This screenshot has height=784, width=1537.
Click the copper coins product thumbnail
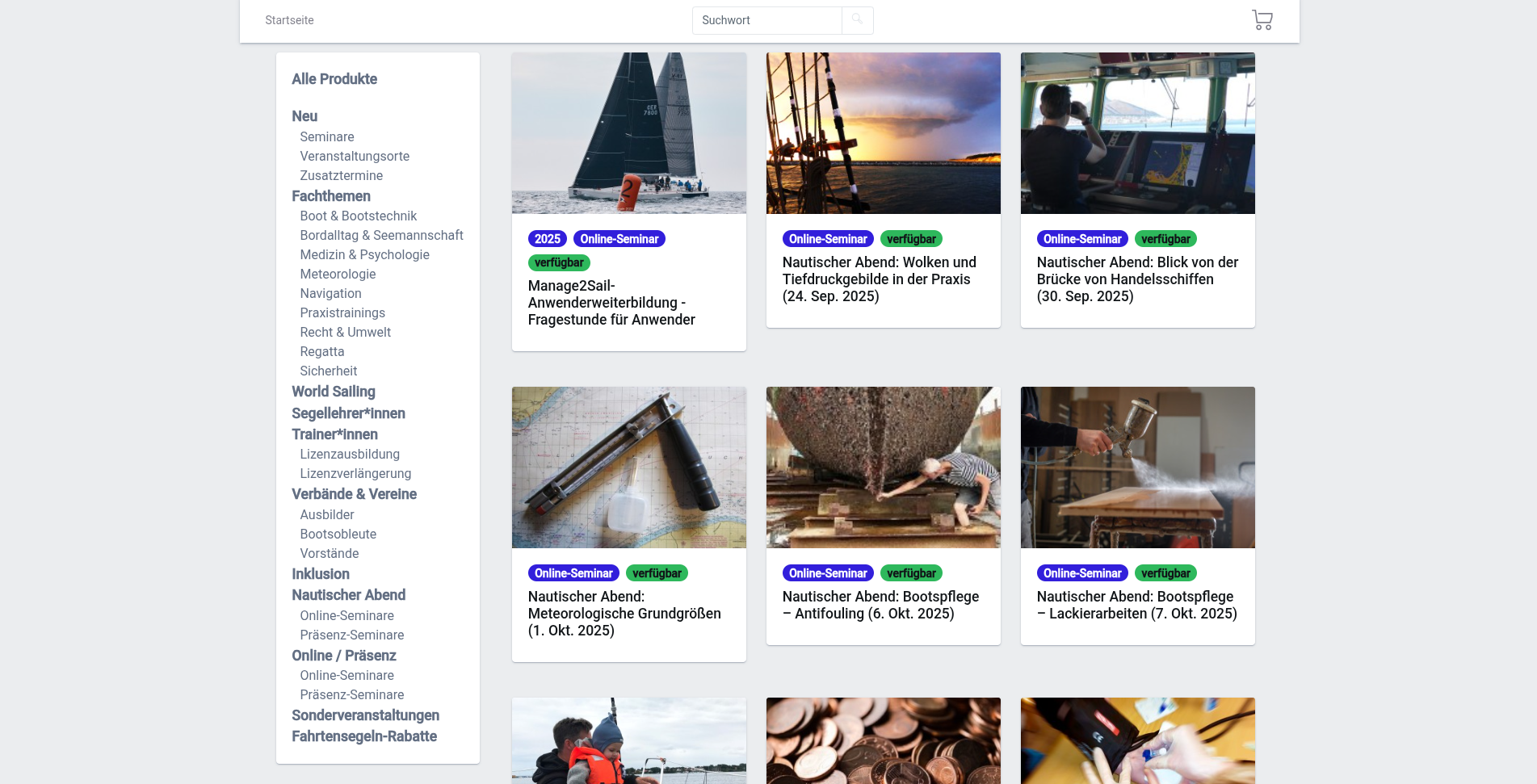pos(883,740)
